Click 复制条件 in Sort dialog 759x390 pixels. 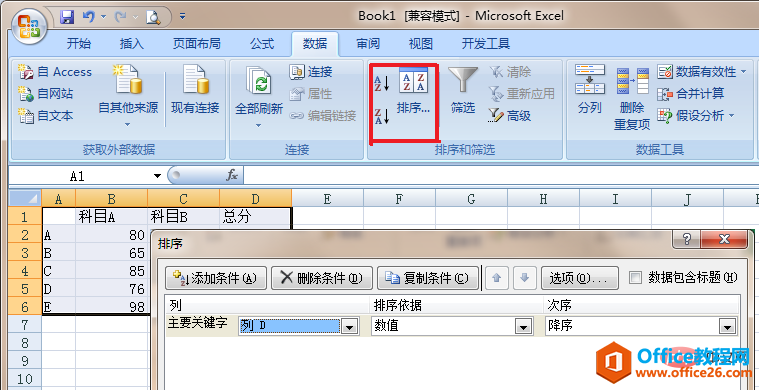click(x=427, y=278)
